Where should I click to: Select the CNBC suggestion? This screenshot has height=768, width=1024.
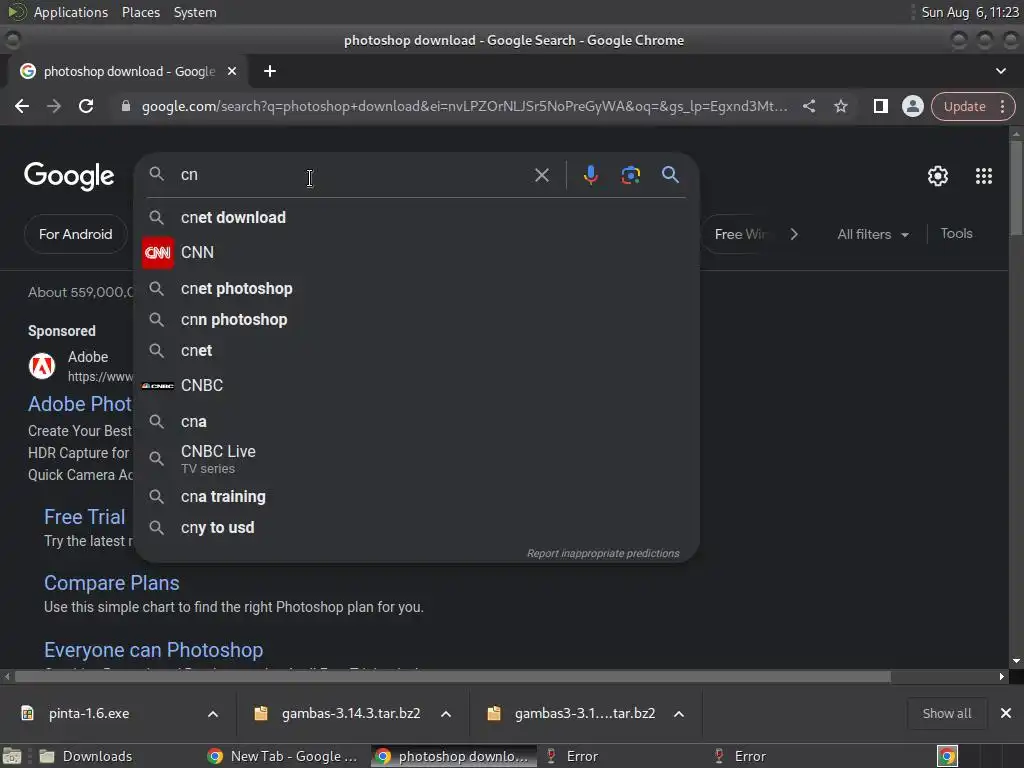417,385
